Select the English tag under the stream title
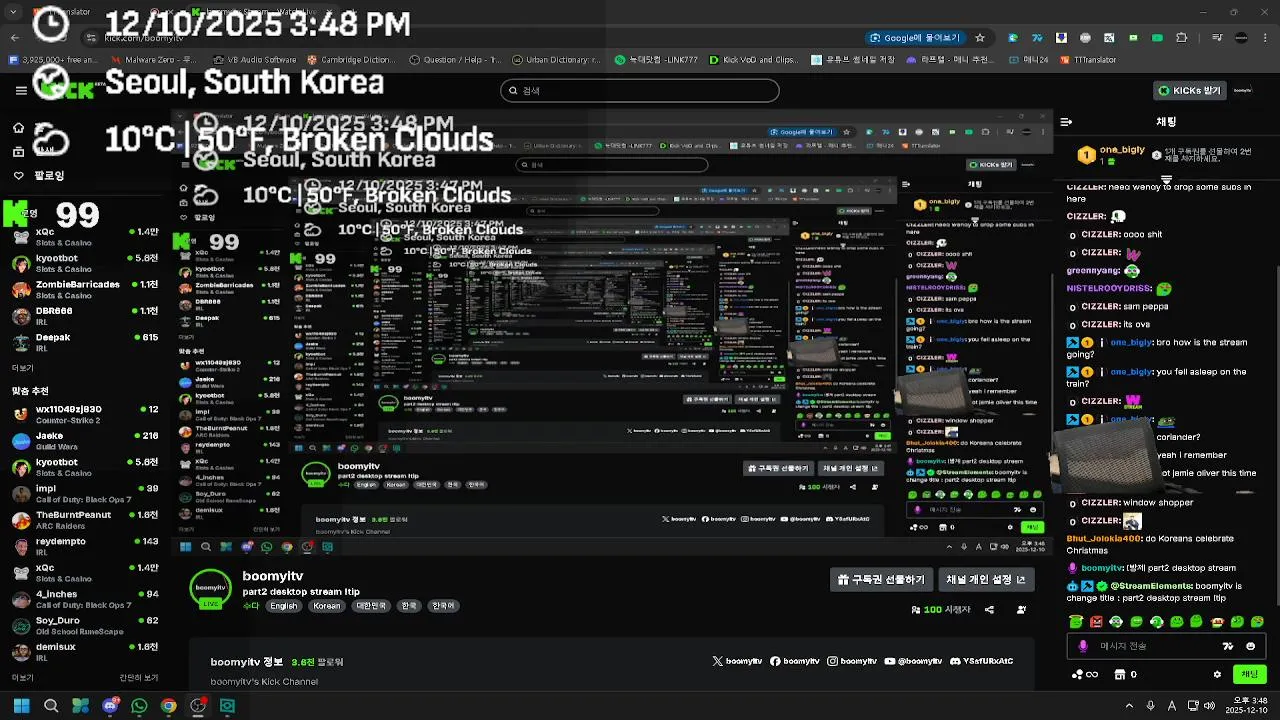Image resolution: width=1280 pixels, height=720 pixels. pos(283,606)
